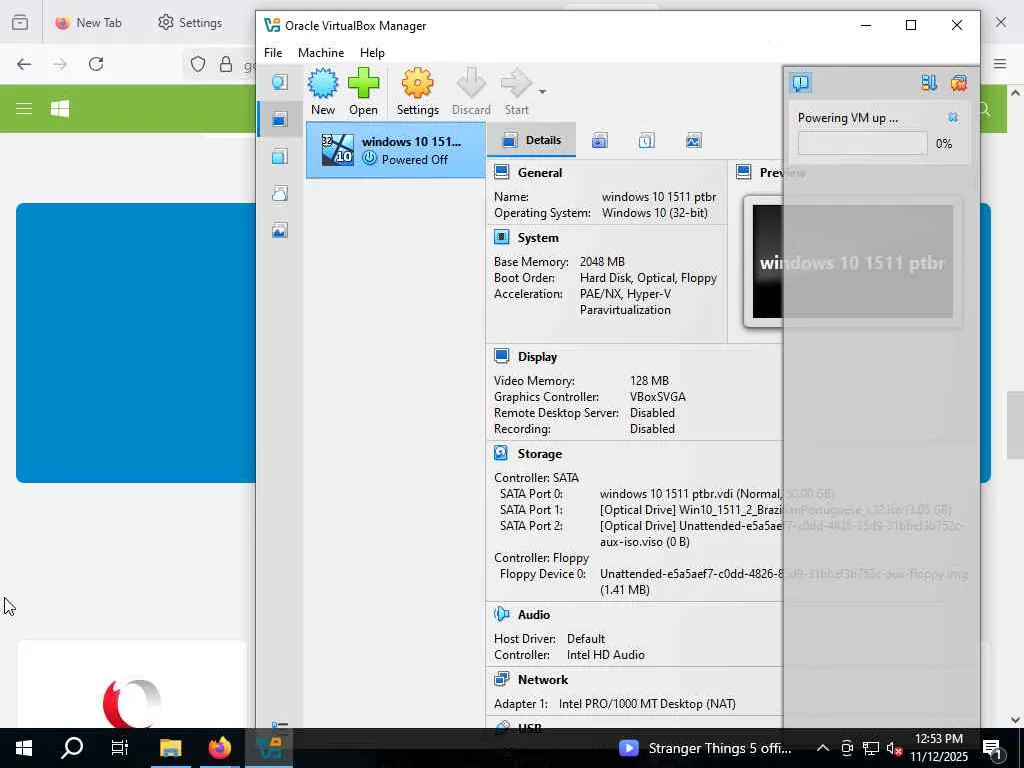Viewport: 1024px width, 768px height.
Task: Click the System section icon
Action: (x=502, y=238)
